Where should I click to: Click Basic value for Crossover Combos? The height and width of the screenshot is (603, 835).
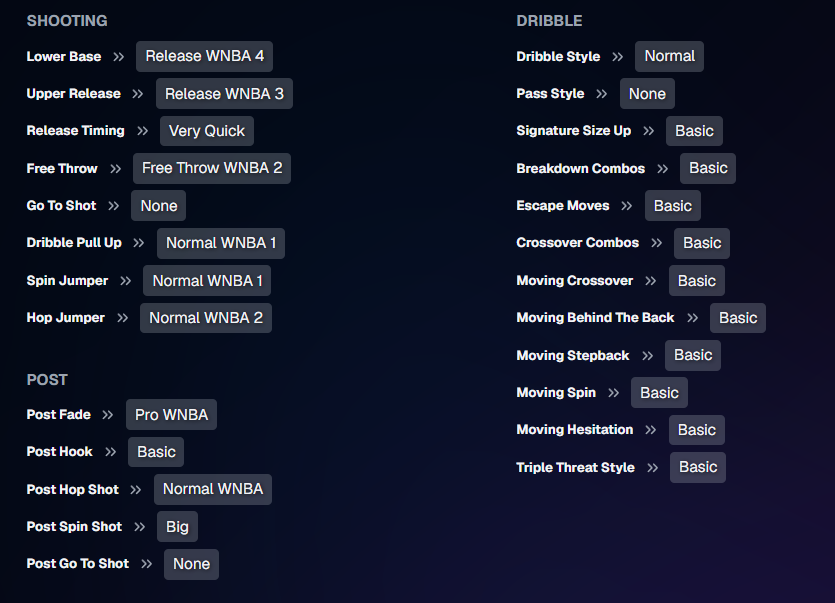pyautogui.click(x=702, y=243)
